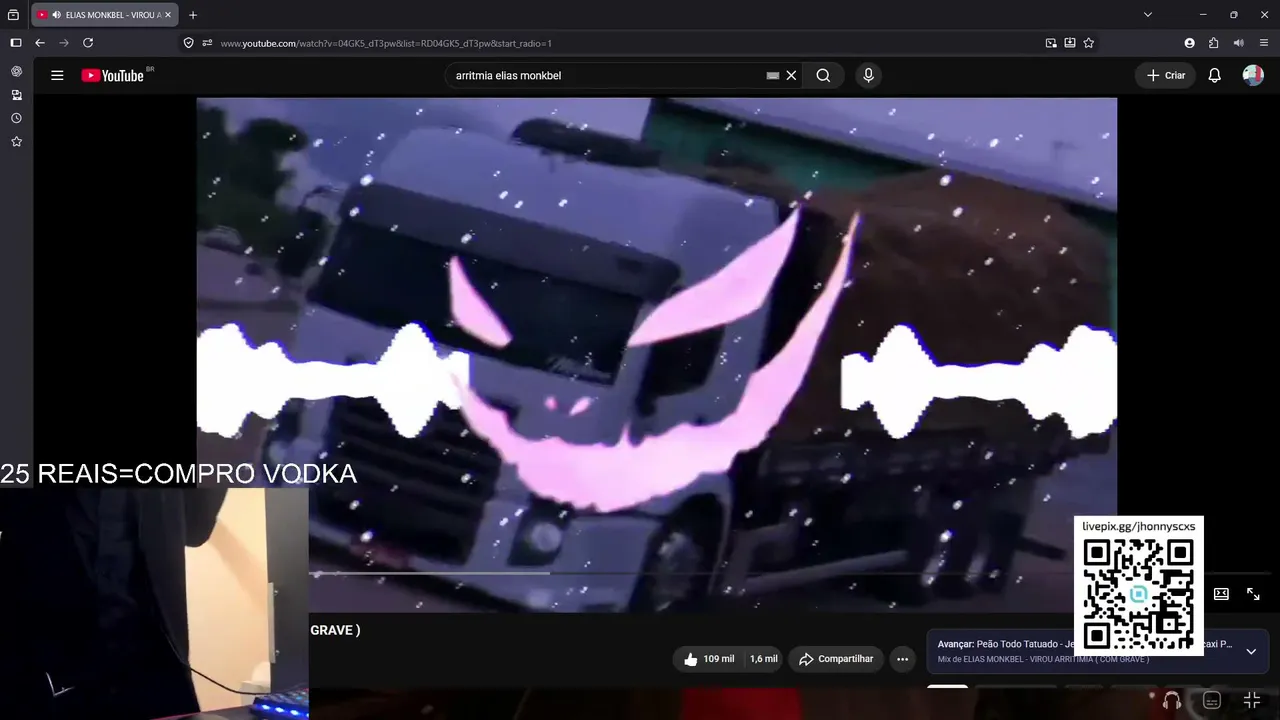This screenshot has width=1280, height=720.
Task: Expand the list-all-tabs chevron
Action: coord(1148,15)
